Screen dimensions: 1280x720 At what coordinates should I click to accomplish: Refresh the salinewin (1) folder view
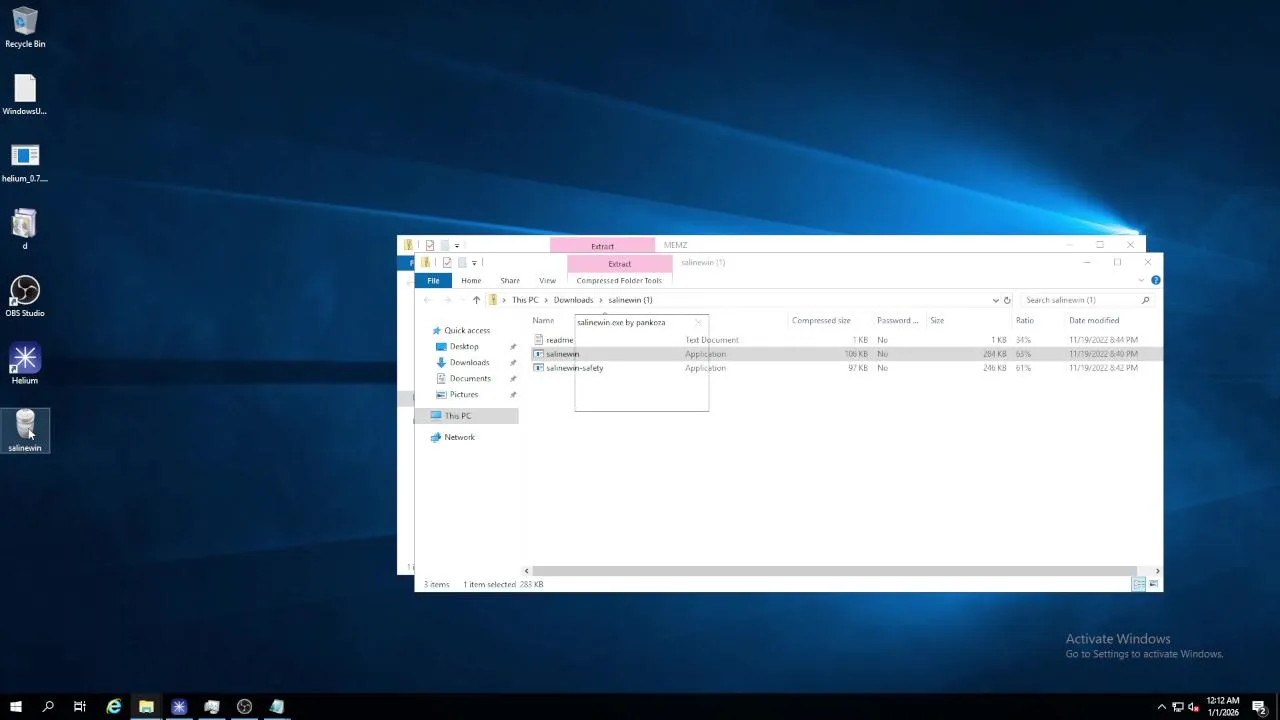(x=1007, y=300)
